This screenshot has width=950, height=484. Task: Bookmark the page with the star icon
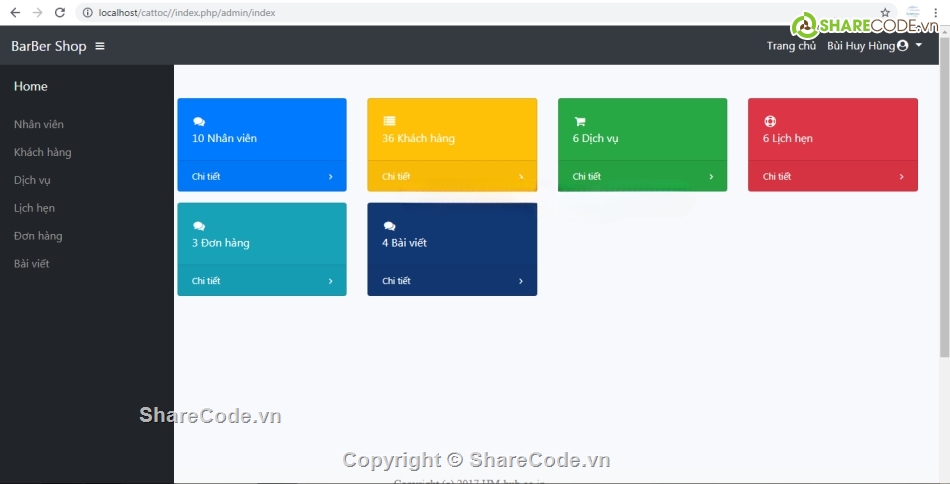885,13
